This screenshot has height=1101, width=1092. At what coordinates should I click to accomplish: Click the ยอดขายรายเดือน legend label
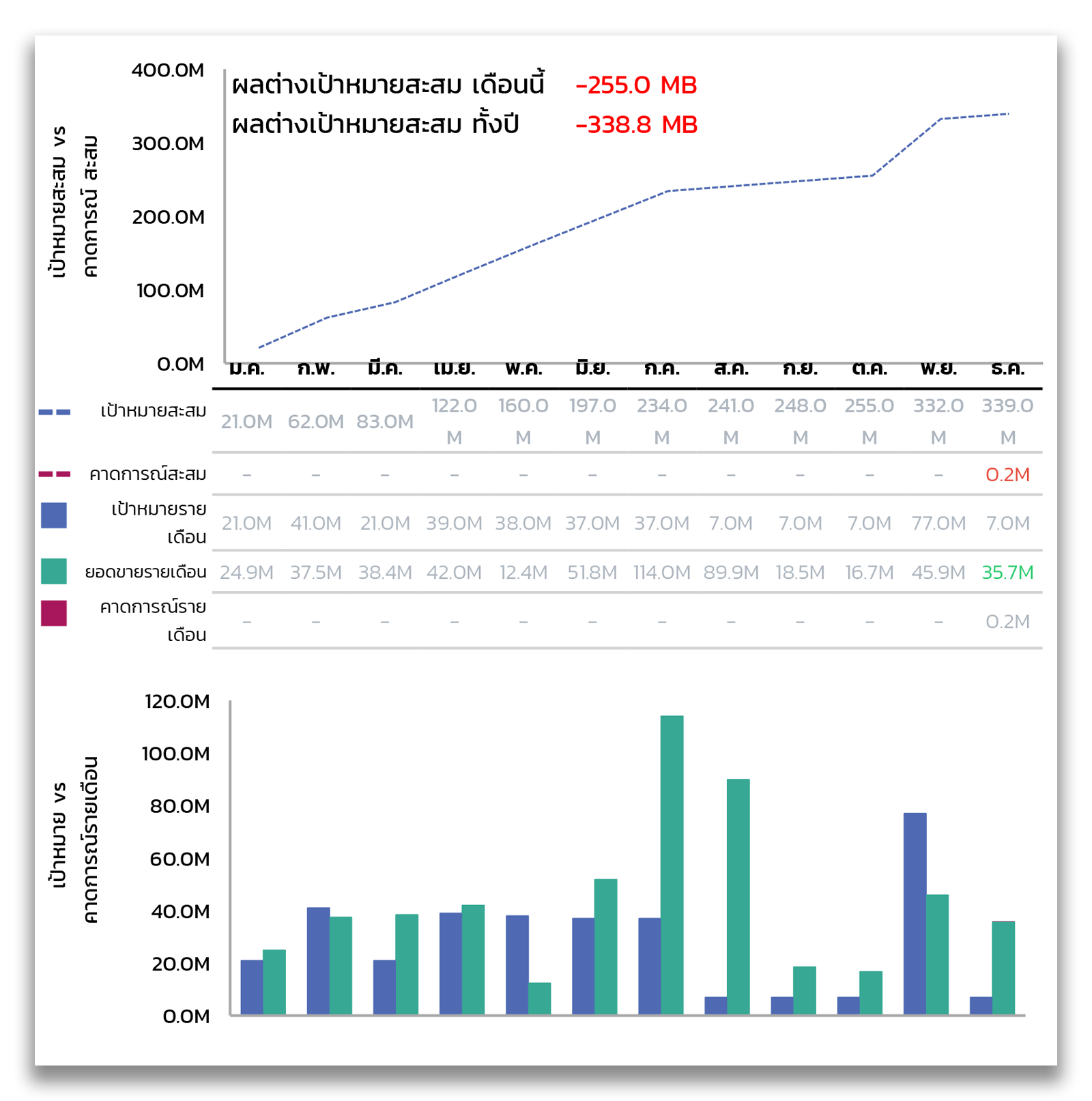click(145, 572)
